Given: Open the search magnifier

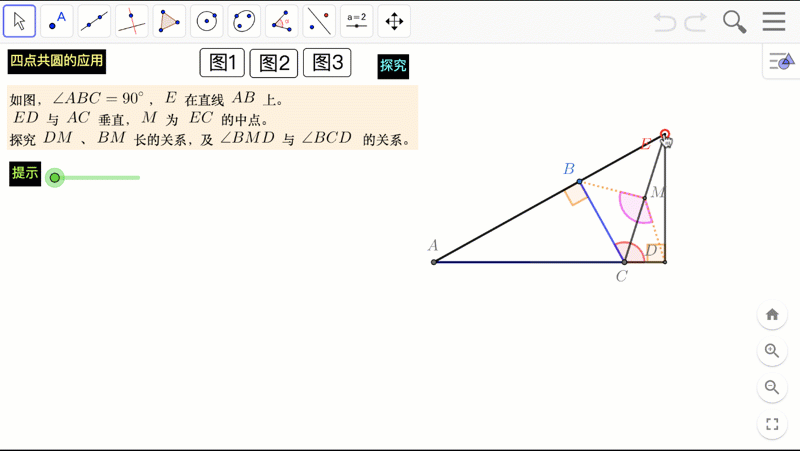Looking at the screenshot, I should 735,21.
